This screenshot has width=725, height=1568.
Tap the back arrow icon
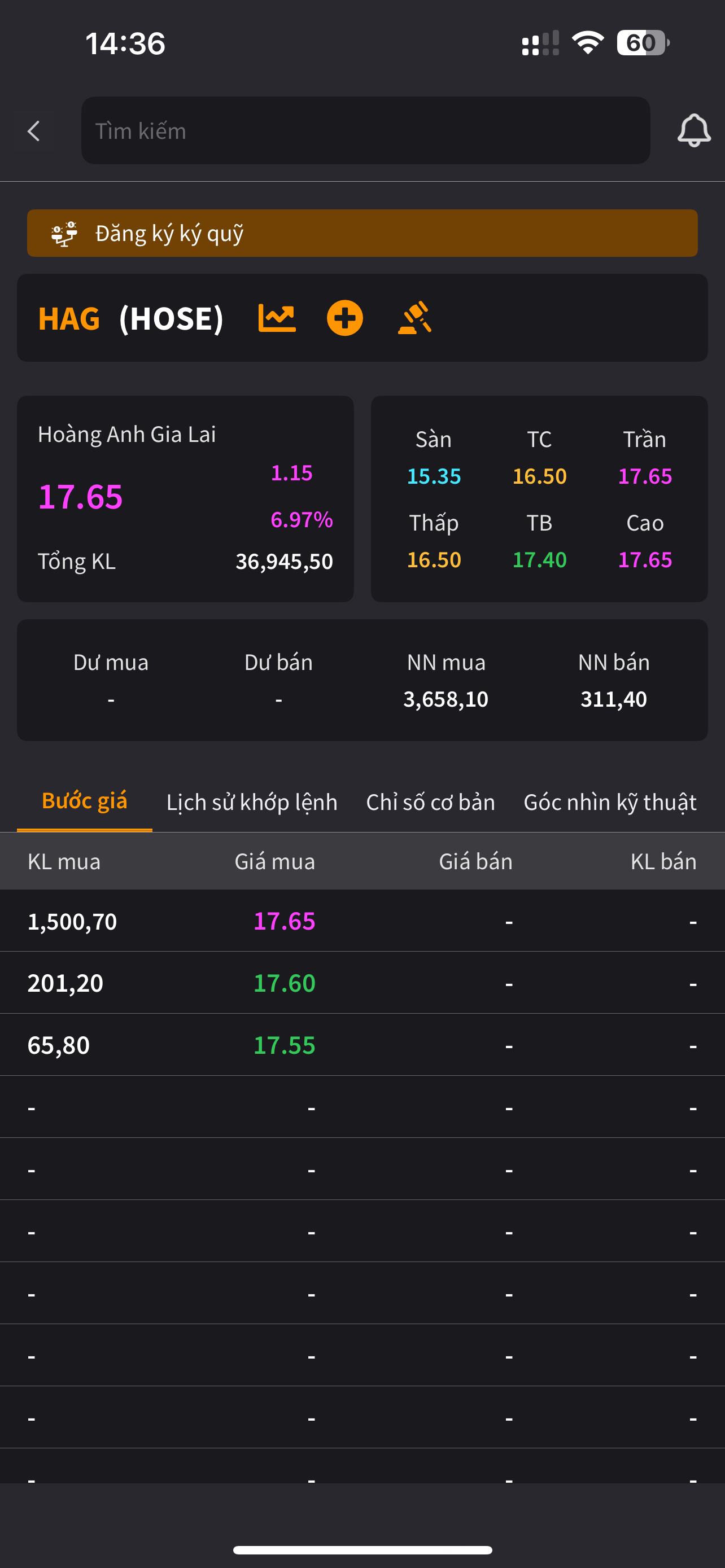(x=34, y=131)
